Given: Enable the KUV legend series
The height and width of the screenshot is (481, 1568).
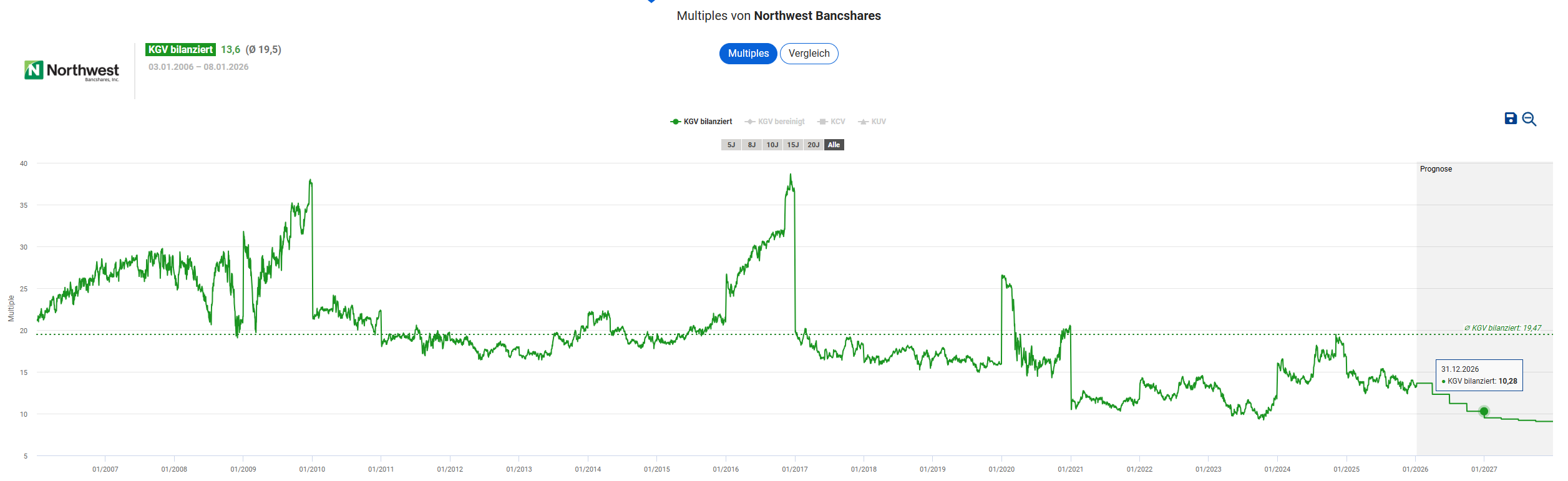Looking at the screenshot, I should point(872,122).
